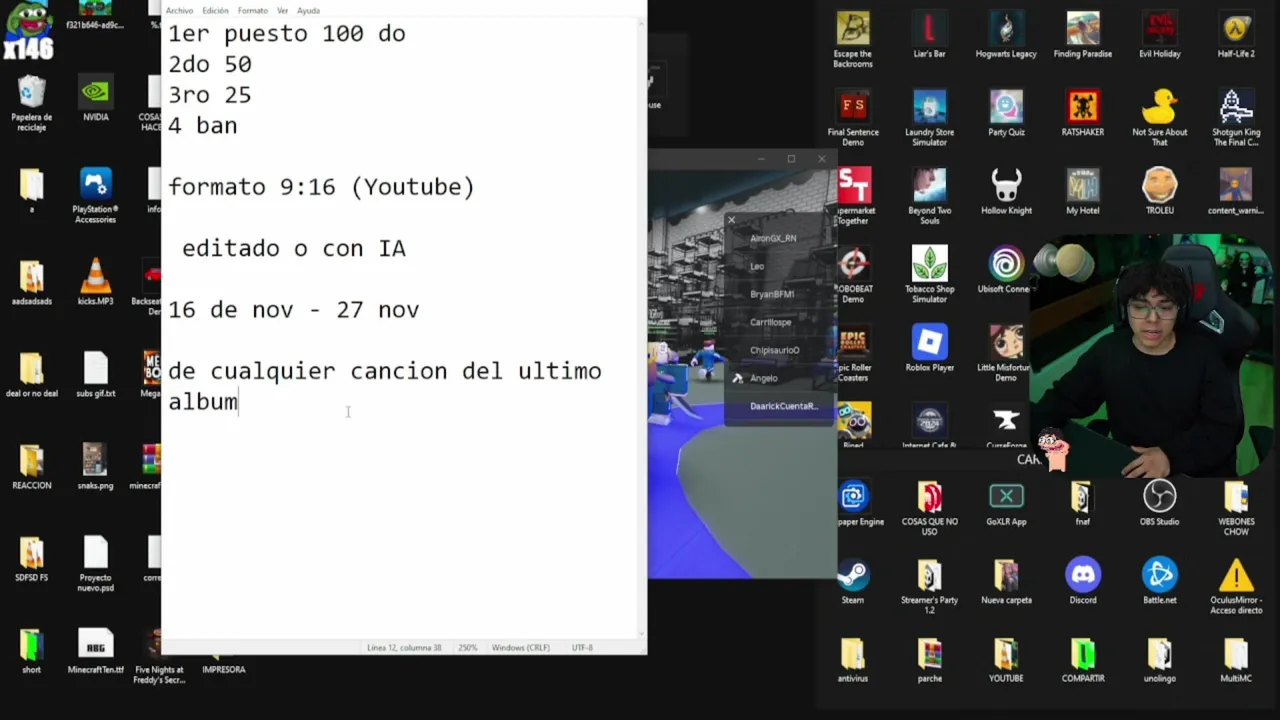Viewport: 1280px width, 720px height.
Task: Select the Steam desktop icon
Action: [853, 582]
